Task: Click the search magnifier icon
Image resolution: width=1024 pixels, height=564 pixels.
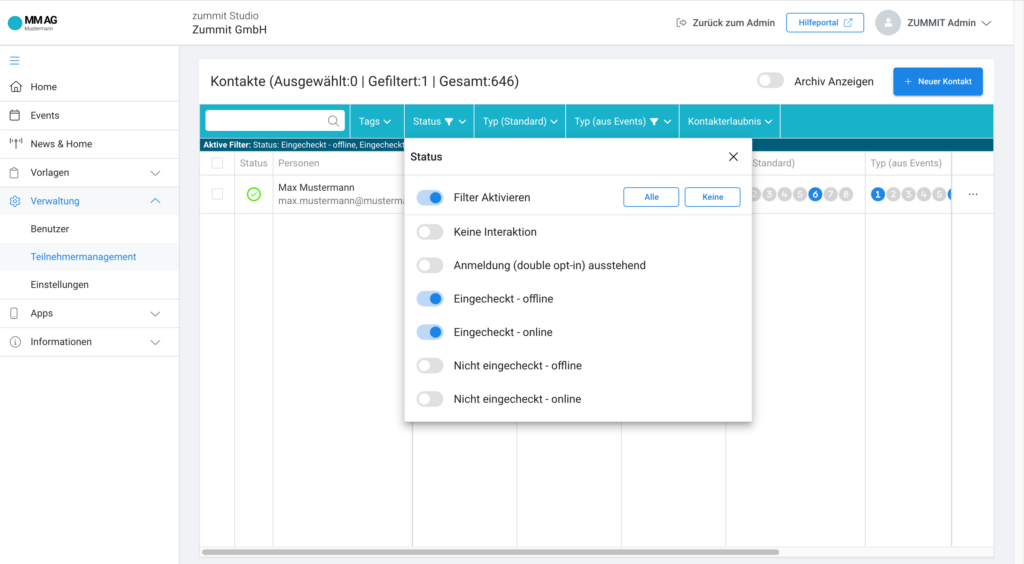Action: [333, 121]
